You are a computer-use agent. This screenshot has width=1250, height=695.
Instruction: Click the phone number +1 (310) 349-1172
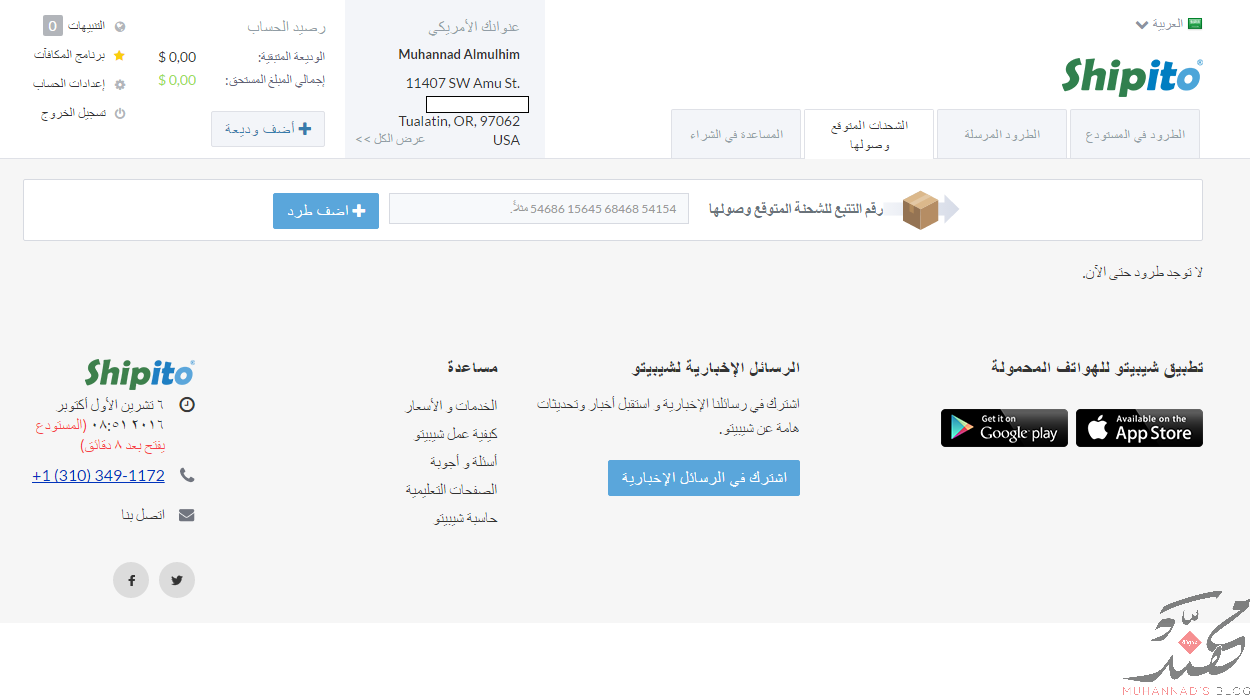click(x=98, y=476)
